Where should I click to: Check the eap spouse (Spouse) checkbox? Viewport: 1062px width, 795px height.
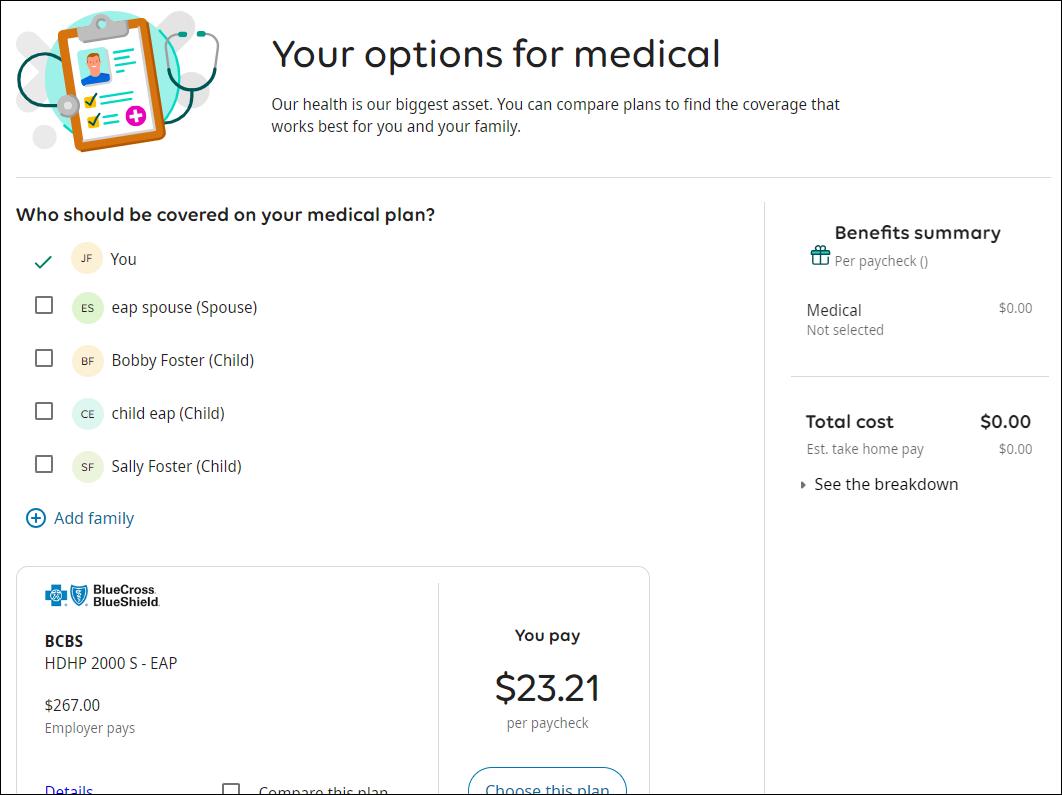coord(44,305)
